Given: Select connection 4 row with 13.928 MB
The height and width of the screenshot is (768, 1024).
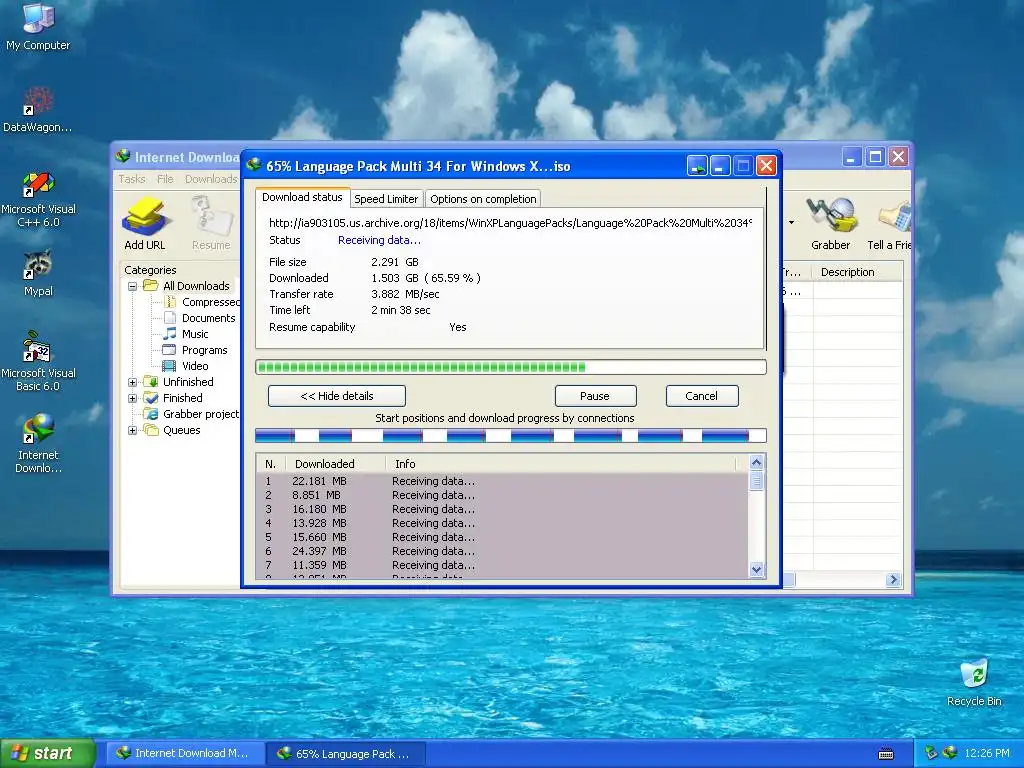Looking at the screenshot, I should tap(503, 523).
